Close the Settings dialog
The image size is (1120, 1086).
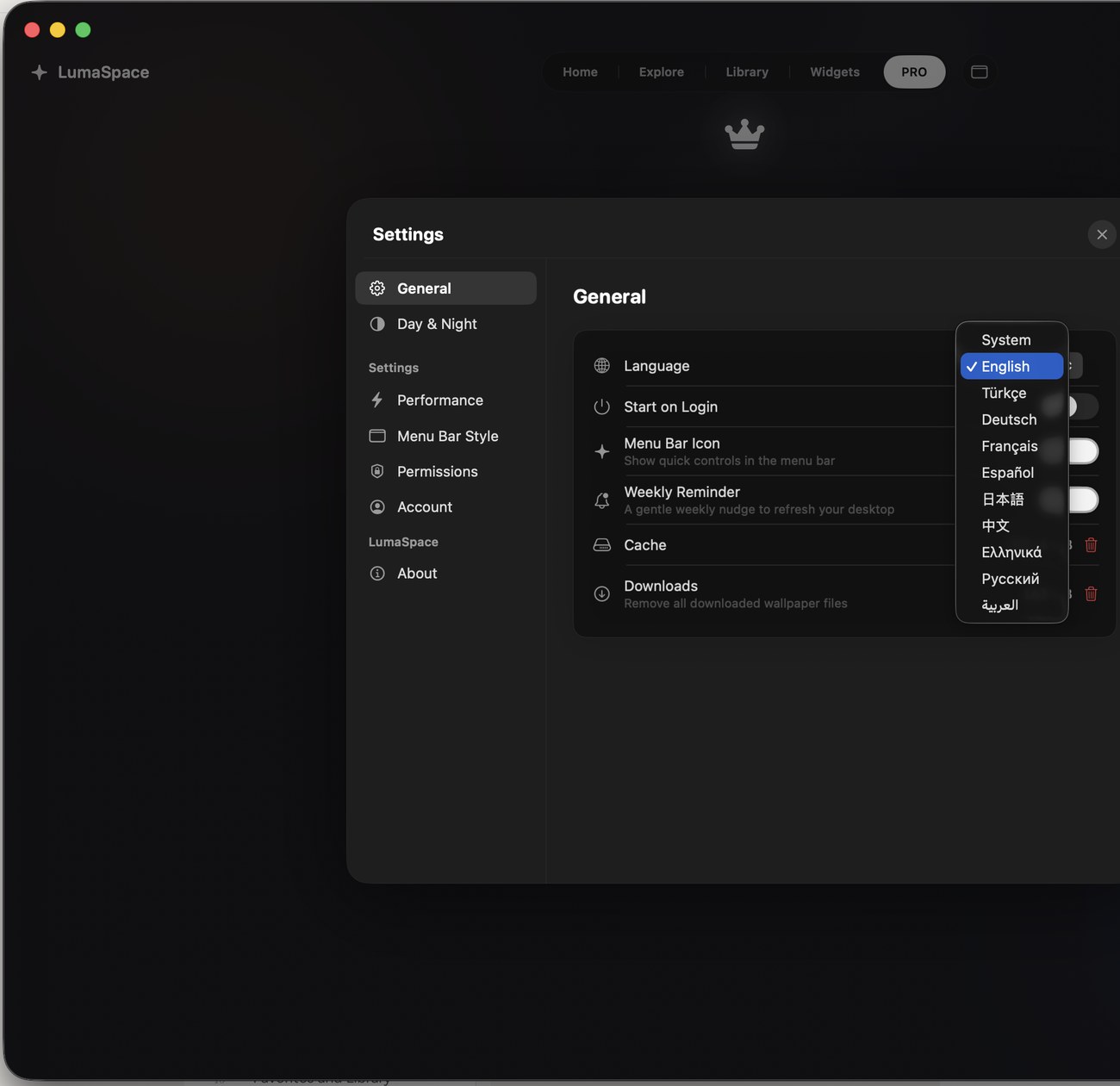click(x=1102, y=234)
